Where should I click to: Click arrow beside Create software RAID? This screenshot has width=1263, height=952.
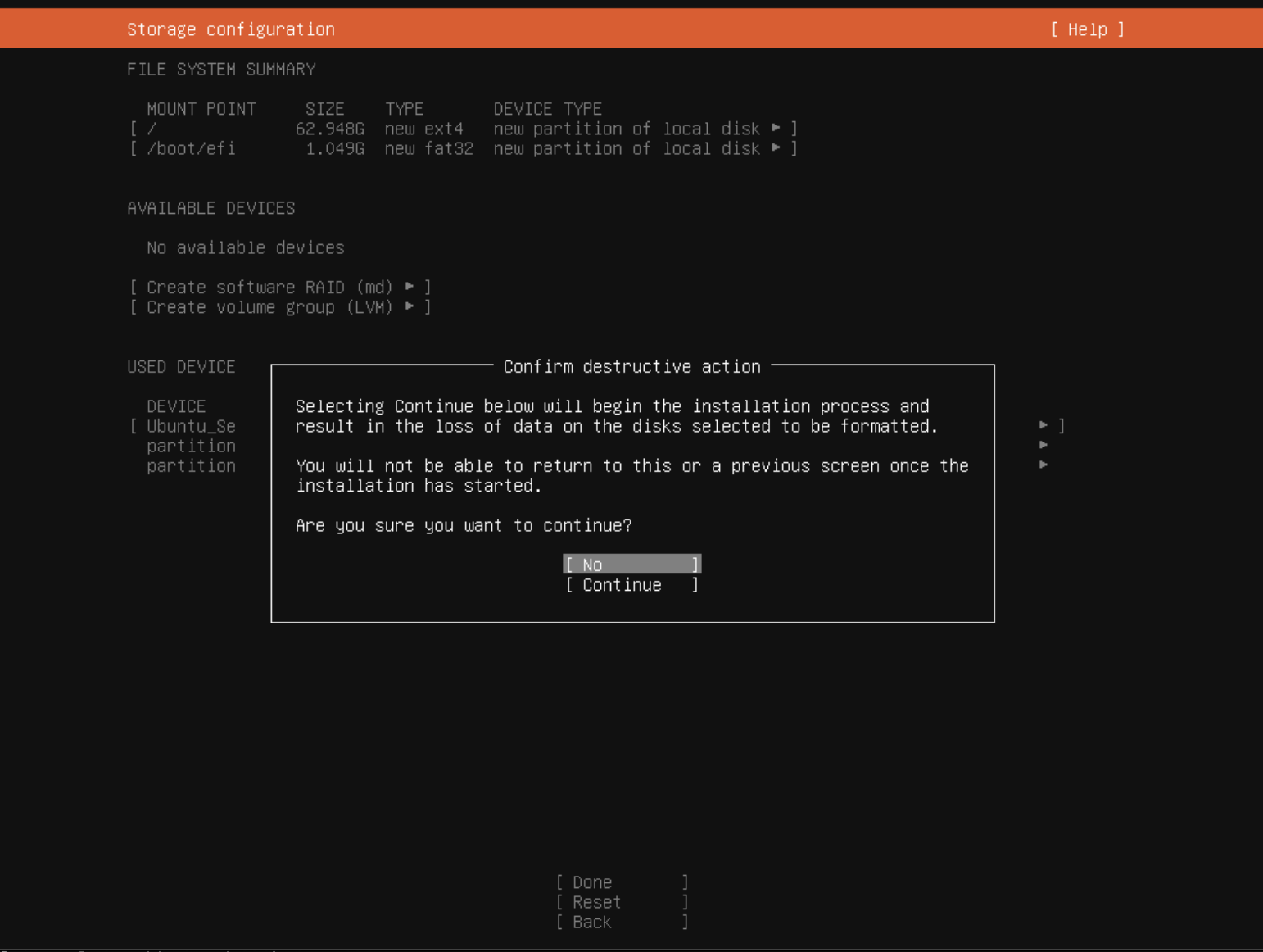coord(410,287)
